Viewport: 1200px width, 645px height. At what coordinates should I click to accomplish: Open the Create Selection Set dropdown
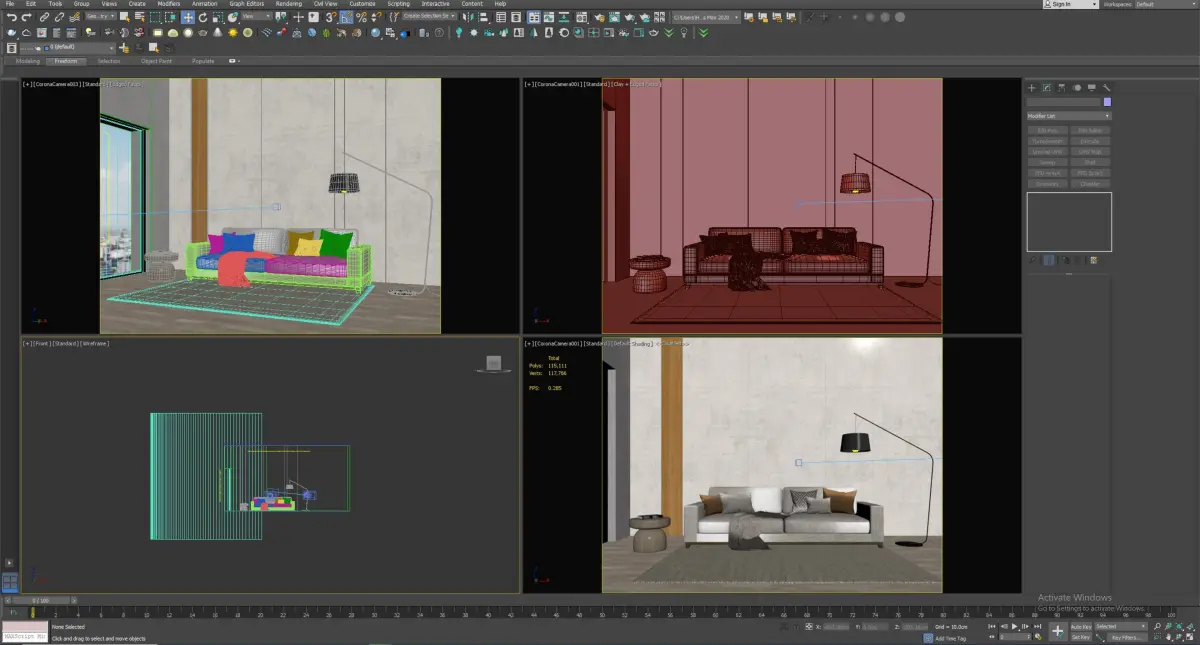pos(430,17)
